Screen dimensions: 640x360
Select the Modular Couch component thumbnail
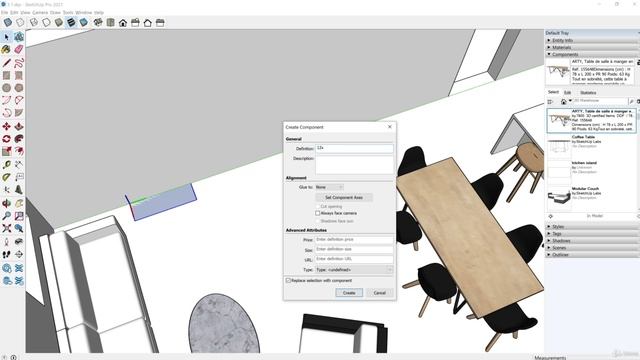point(559,199)
